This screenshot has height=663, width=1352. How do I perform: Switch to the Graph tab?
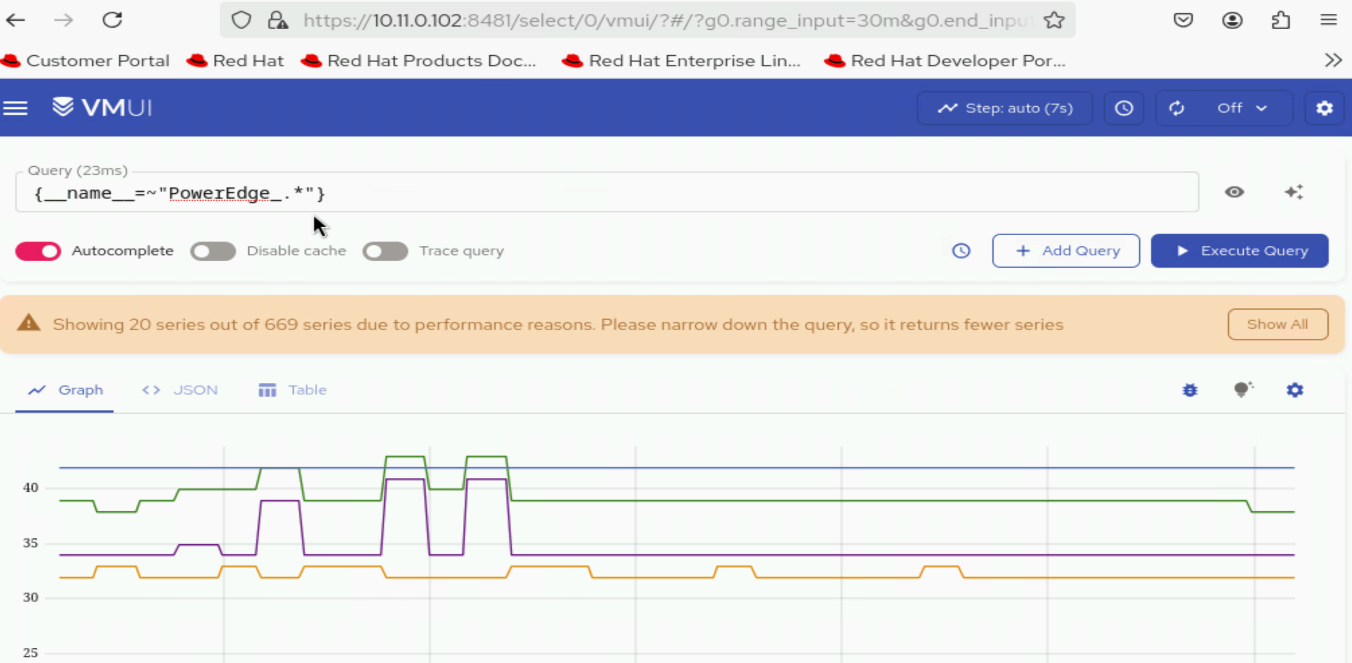point(65,390)
